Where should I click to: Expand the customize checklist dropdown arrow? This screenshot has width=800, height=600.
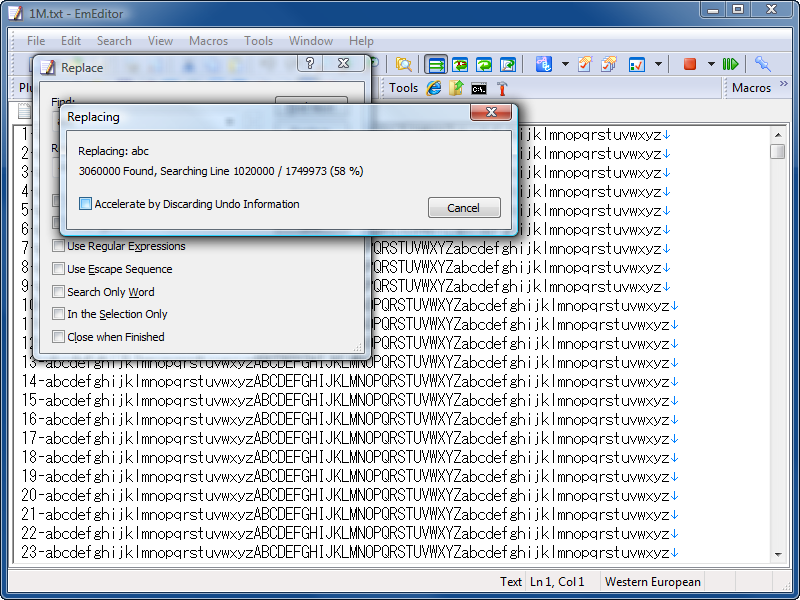pyautogui.click(x=658, y=64)
